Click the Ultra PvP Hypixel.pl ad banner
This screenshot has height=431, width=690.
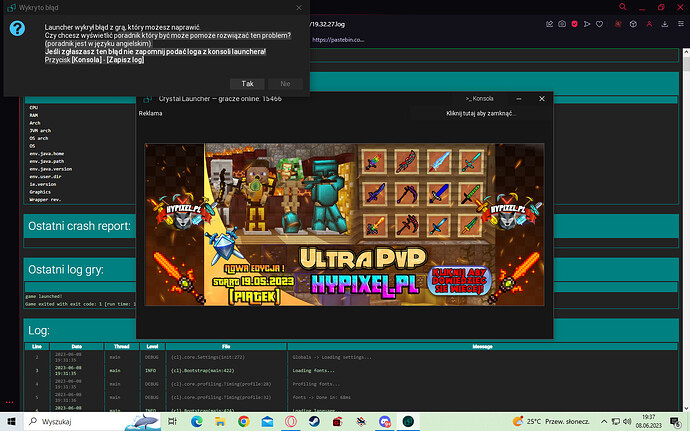click(x=345, y=229)
